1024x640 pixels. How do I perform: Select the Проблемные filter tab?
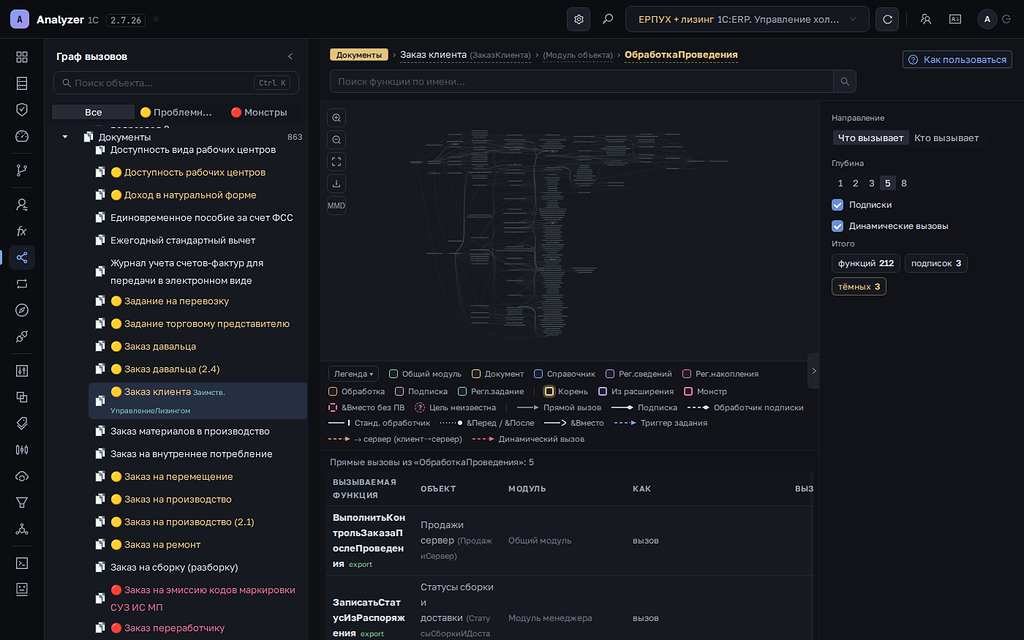click(x=176, y=112)
